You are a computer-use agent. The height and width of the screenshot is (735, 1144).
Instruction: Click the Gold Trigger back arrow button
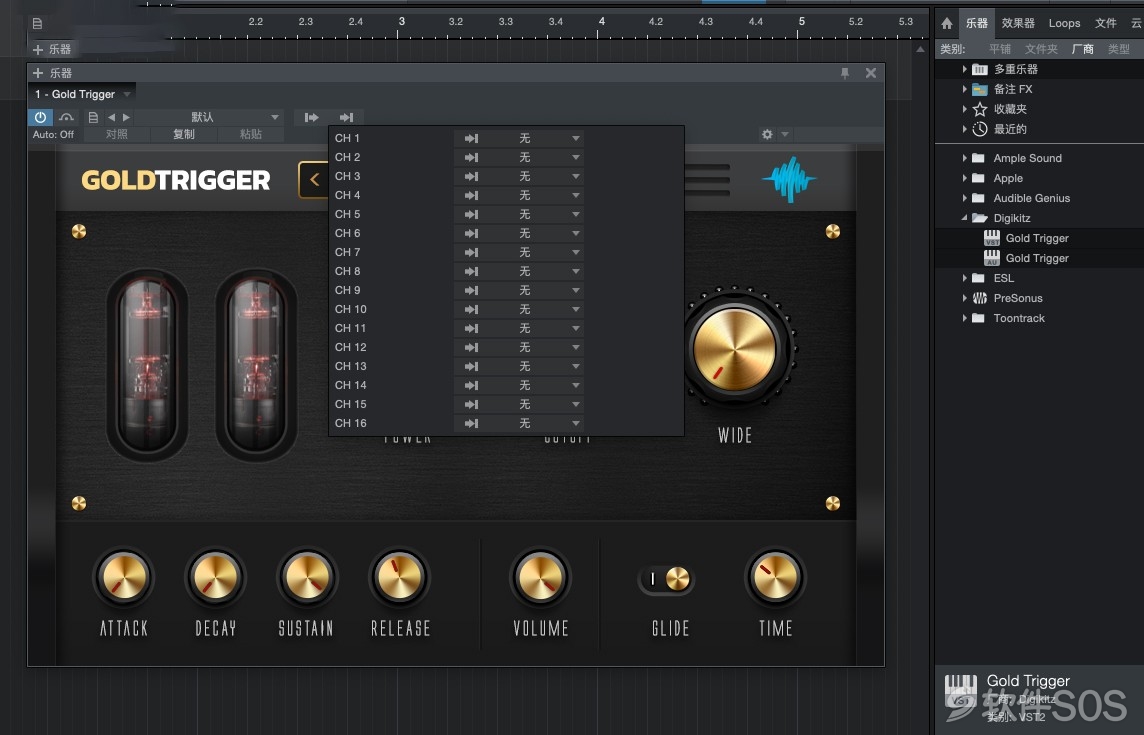314,180
